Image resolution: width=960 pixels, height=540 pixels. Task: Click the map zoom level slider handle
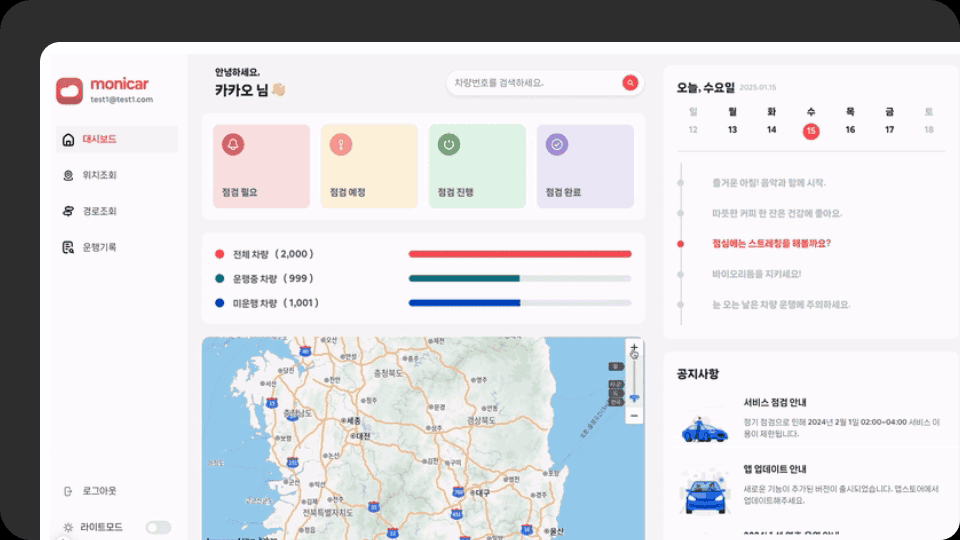634,398
